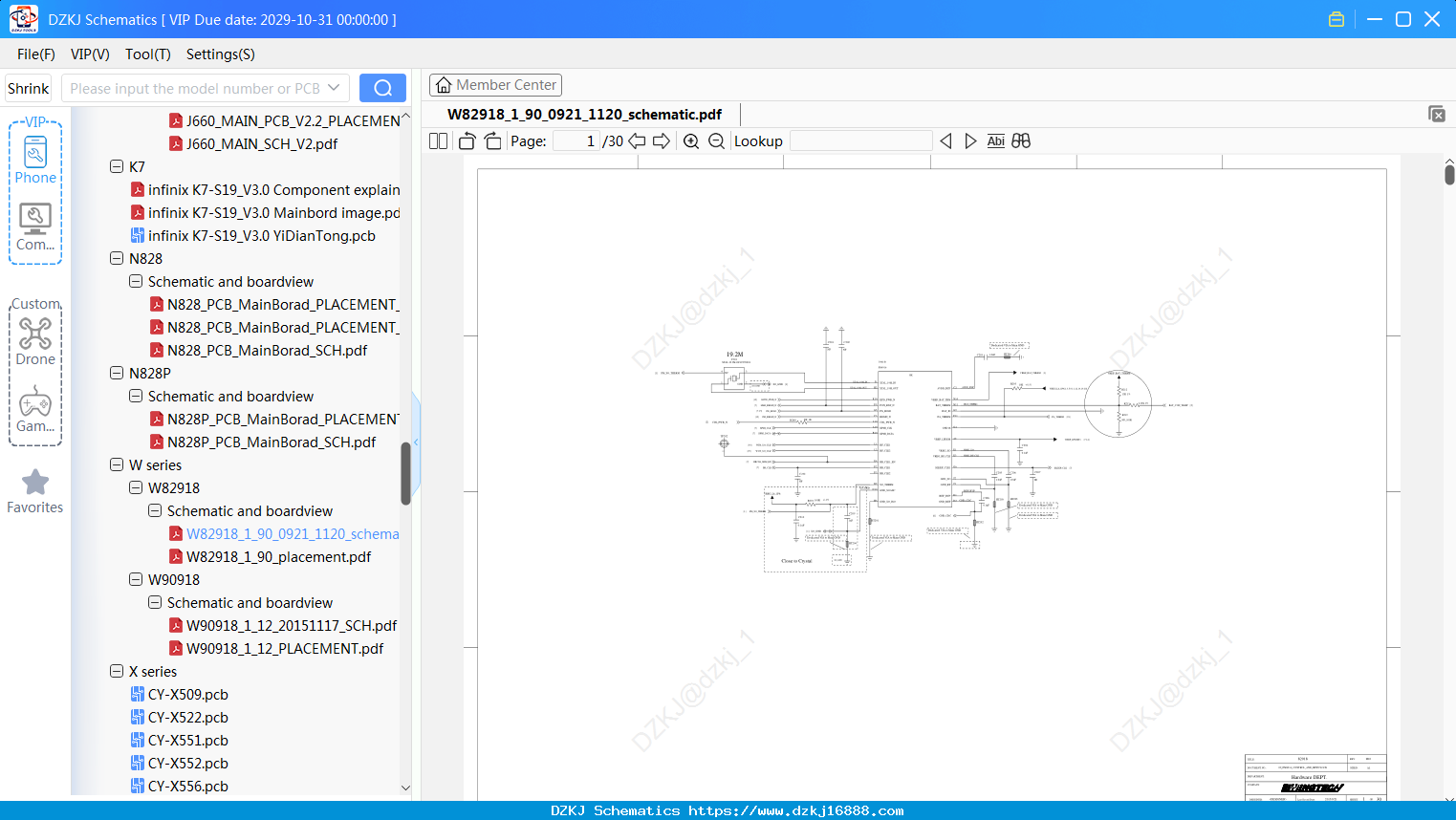Screen dimensions: 1456x820
Task: Click the file tree vertical scrollbar
Action: click(405, 473)
